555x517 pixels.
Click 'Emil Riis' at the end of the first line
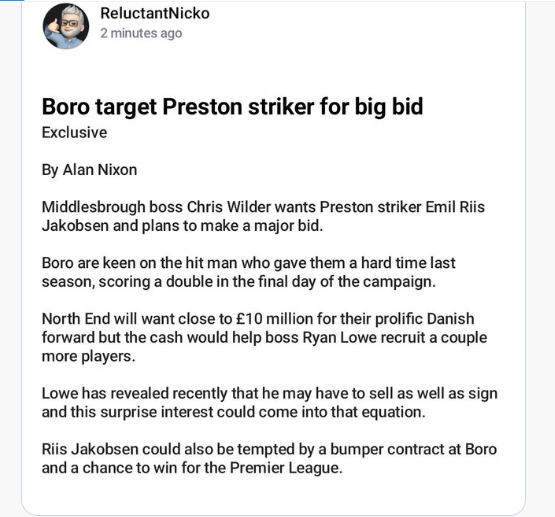tap(455, 207)
